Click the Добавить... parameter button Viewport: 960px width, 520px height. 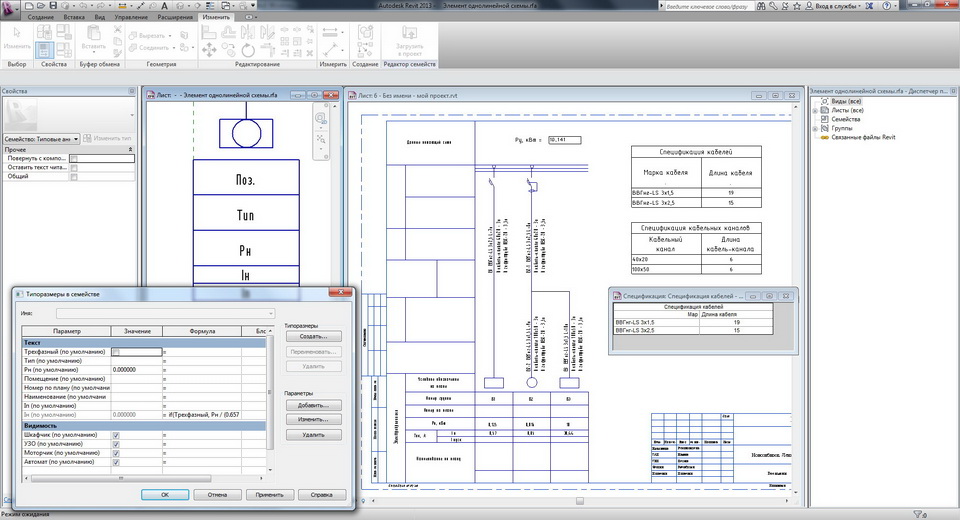(x=313, y=405)
